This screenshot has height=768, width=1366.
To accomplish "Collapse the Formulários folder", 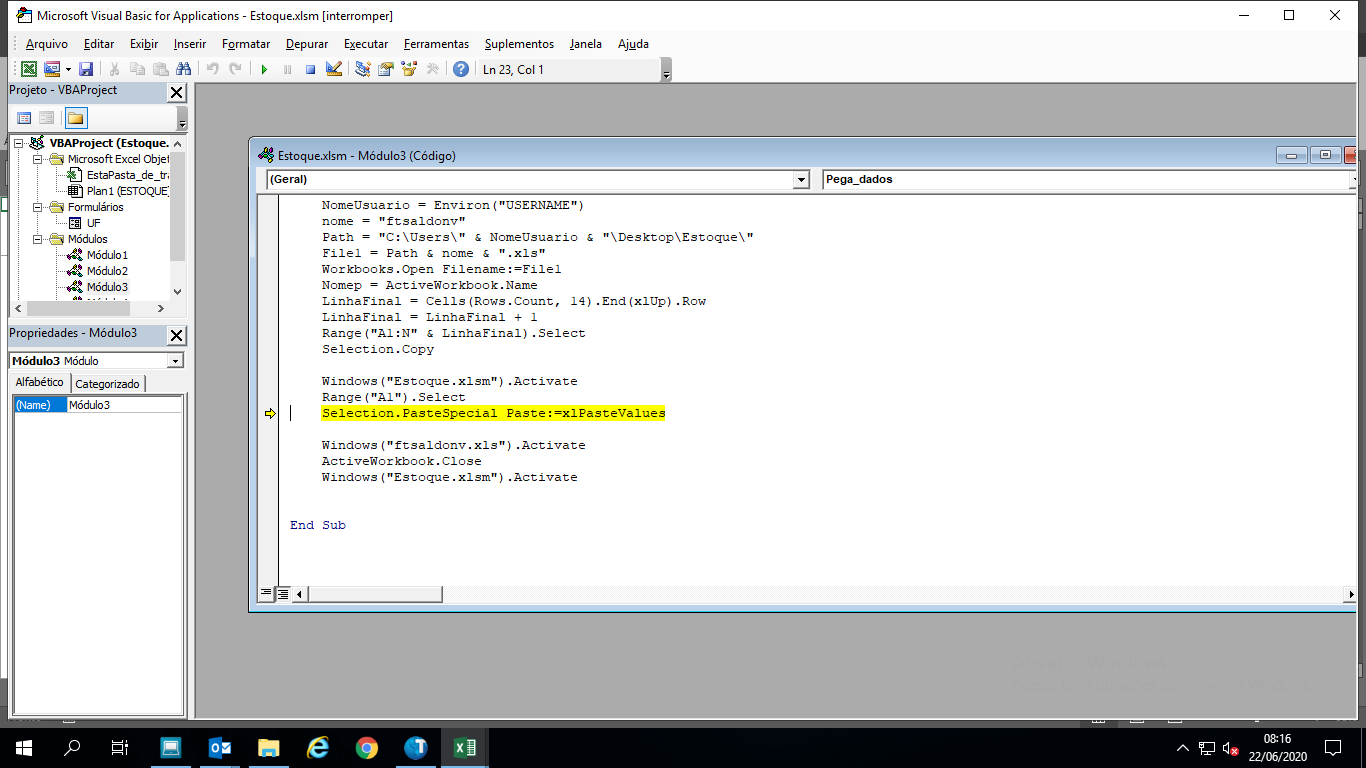I will (38, 207).
